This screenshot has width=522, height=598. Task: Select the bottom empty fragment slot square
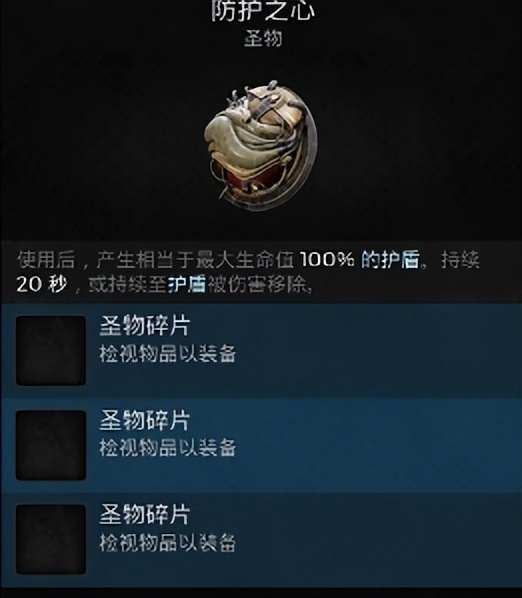[x=51, y=540]
